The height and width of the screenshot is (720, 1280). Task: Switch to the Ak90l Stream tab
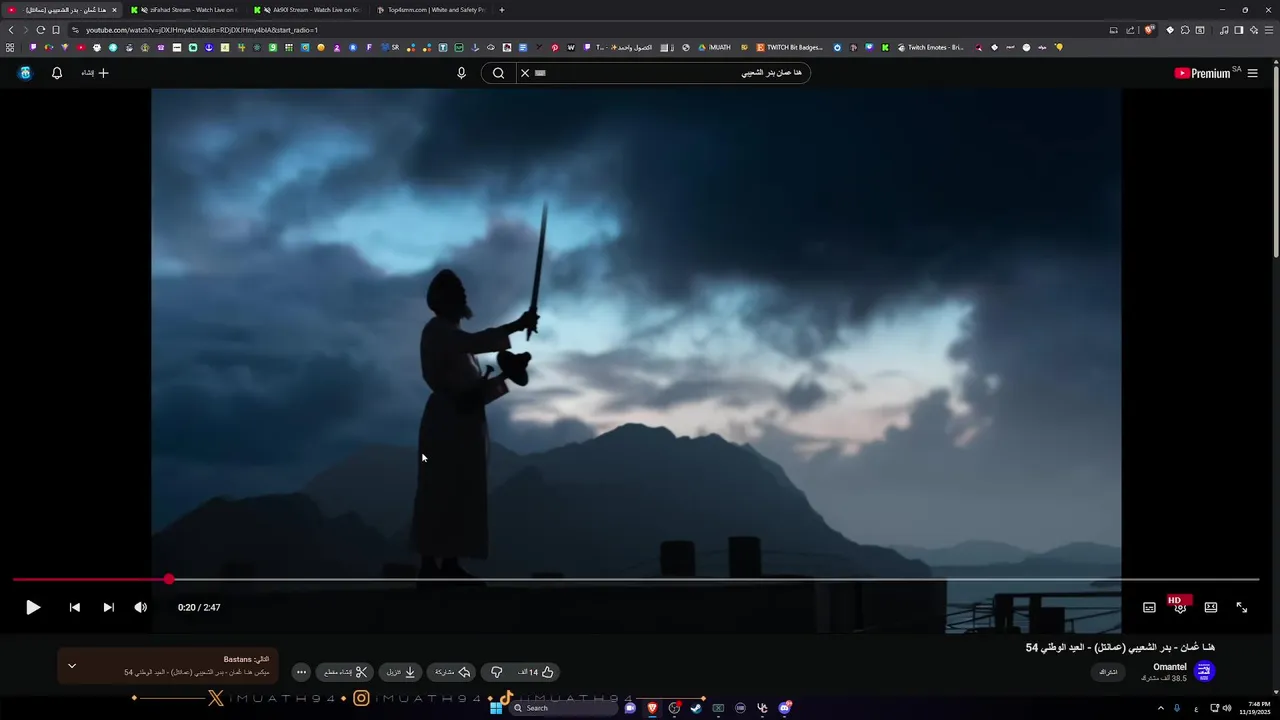click(x=308, y=10)
